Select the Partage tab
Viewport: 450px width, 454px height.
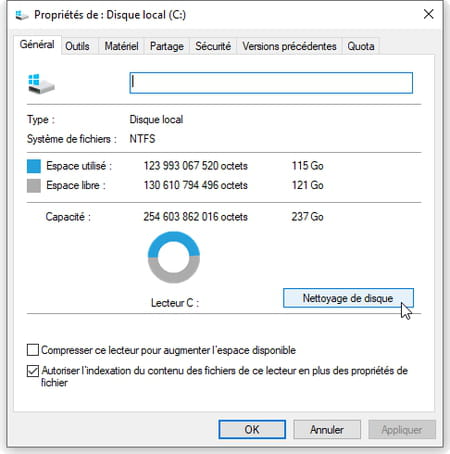pyautogui.click(x=167, y=46)
